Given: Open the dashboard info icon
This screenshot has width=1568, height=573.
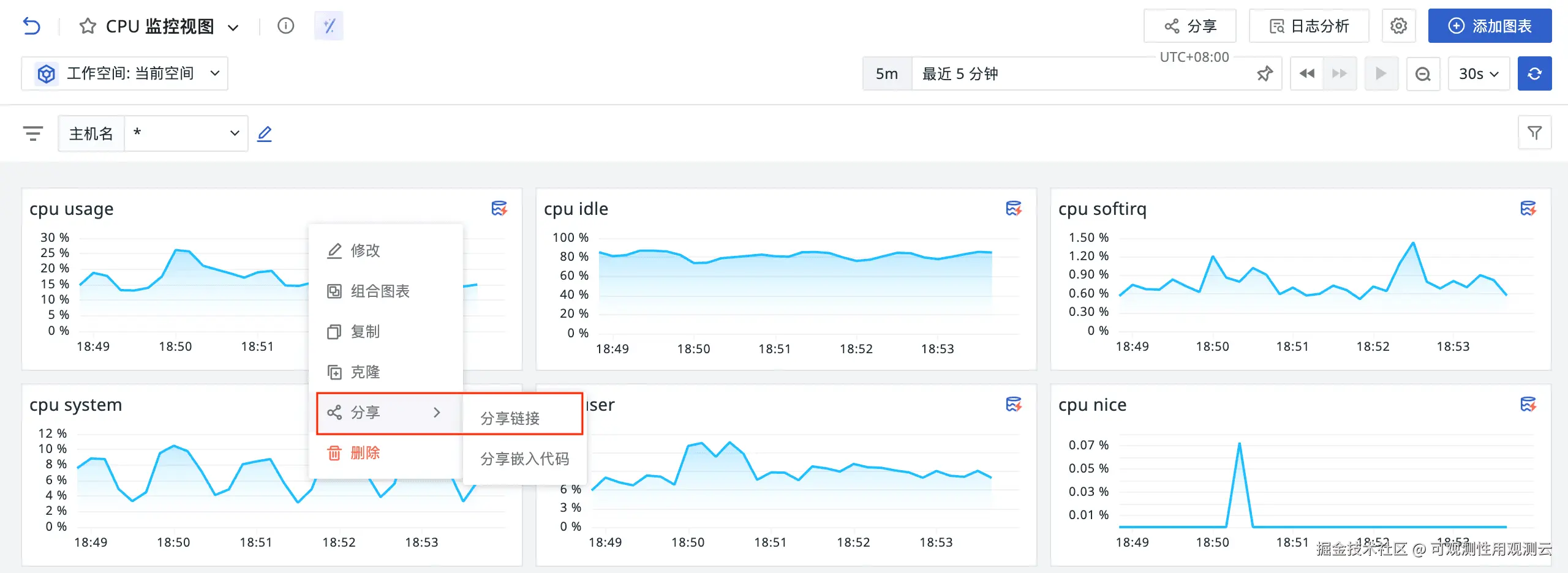Looking at the screenshot, I should coord(285,26).
